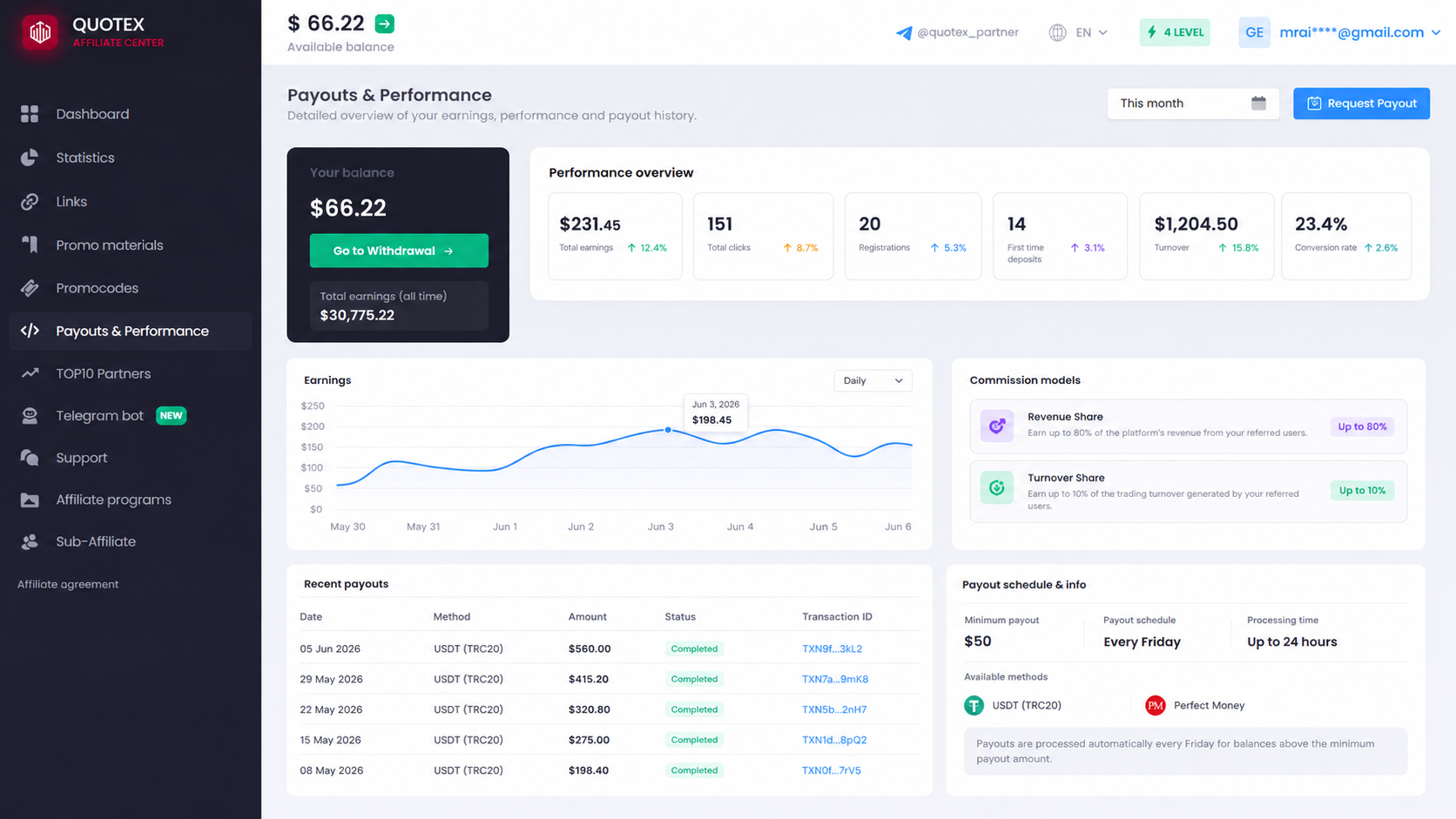The height and width of the screenshot is (819, 1456).
Task: Click the Every Friday payout schedule text
Action: (x=1142, y=642)
